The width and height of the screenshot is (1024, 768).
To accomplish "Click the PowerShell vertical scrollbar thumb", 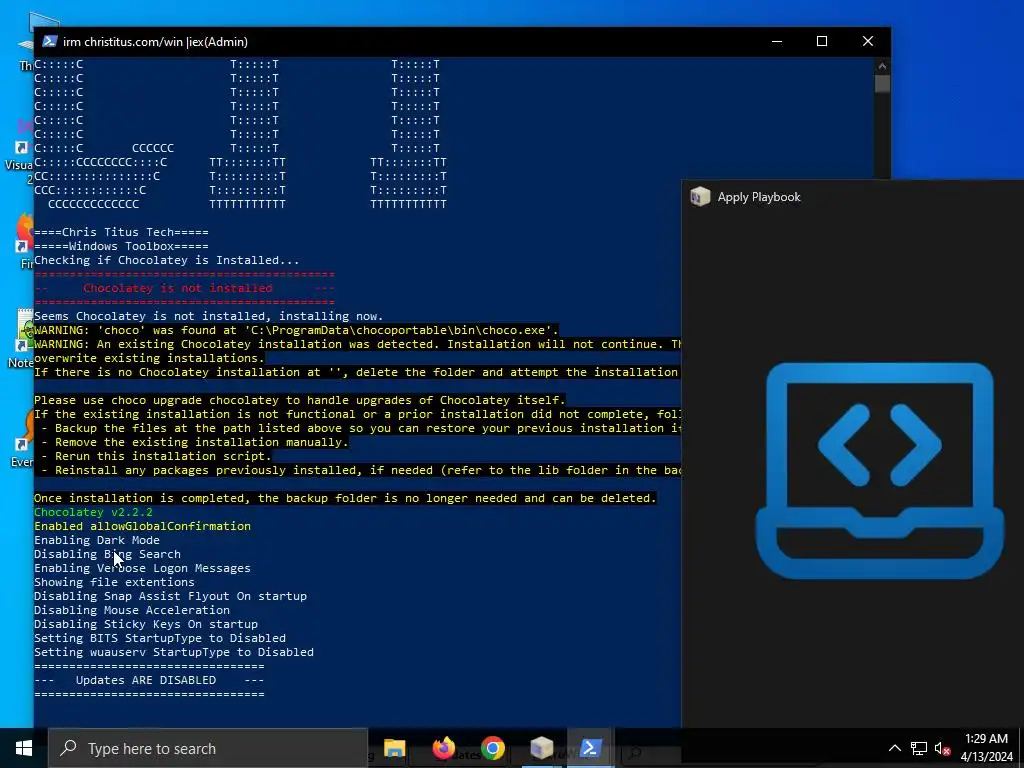I will [x=882, y=84].
